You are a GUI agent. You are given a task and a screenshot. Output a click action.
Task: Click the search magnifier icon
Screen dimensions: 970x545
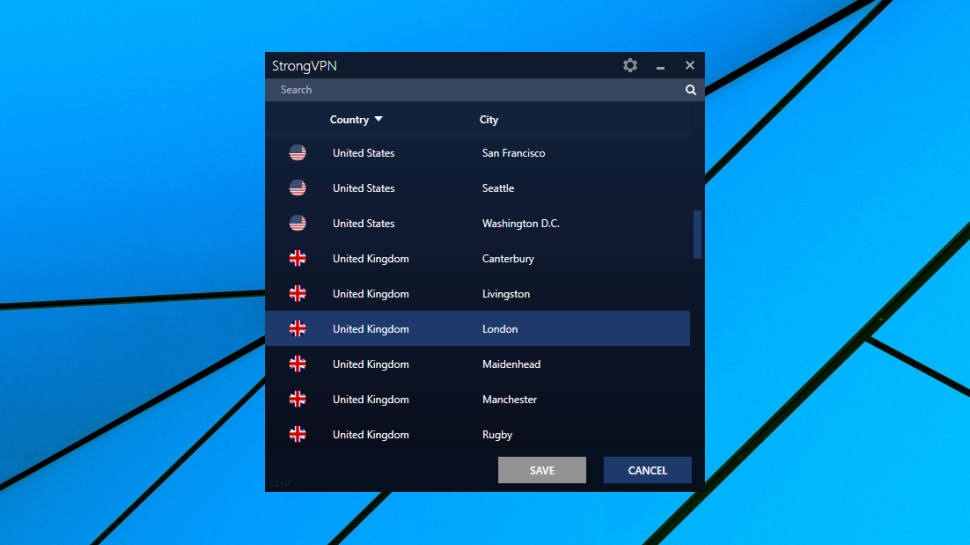690,90
